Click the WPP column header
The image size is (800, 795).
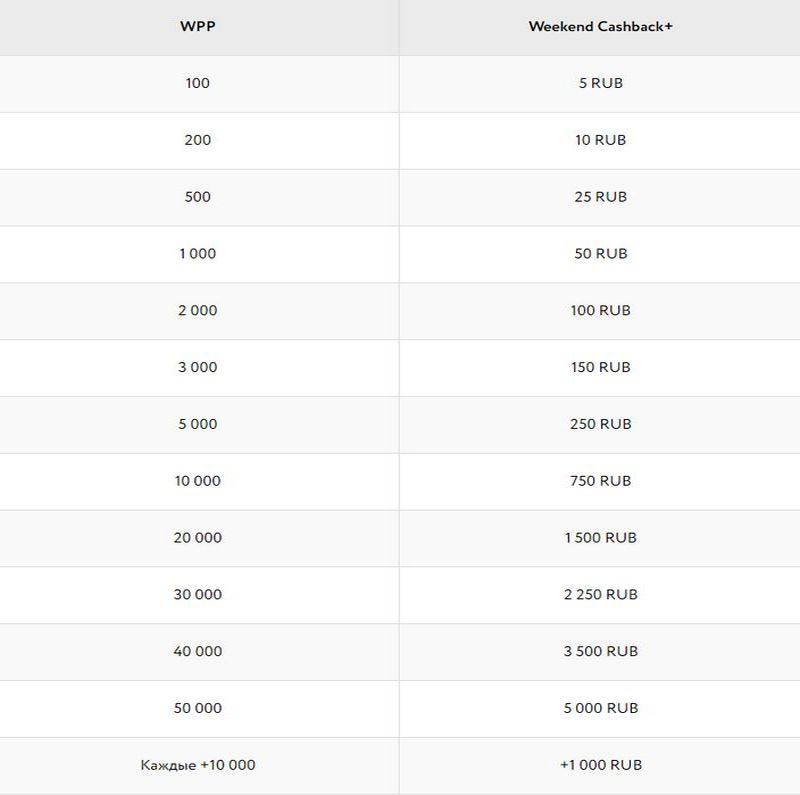(x=197, y=27)
